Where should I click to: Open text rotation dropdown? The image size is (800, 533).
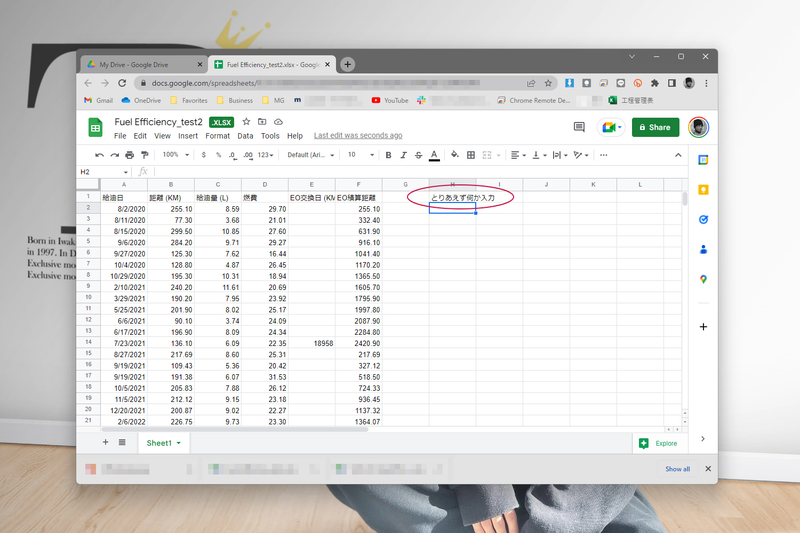tap(581, 155)
